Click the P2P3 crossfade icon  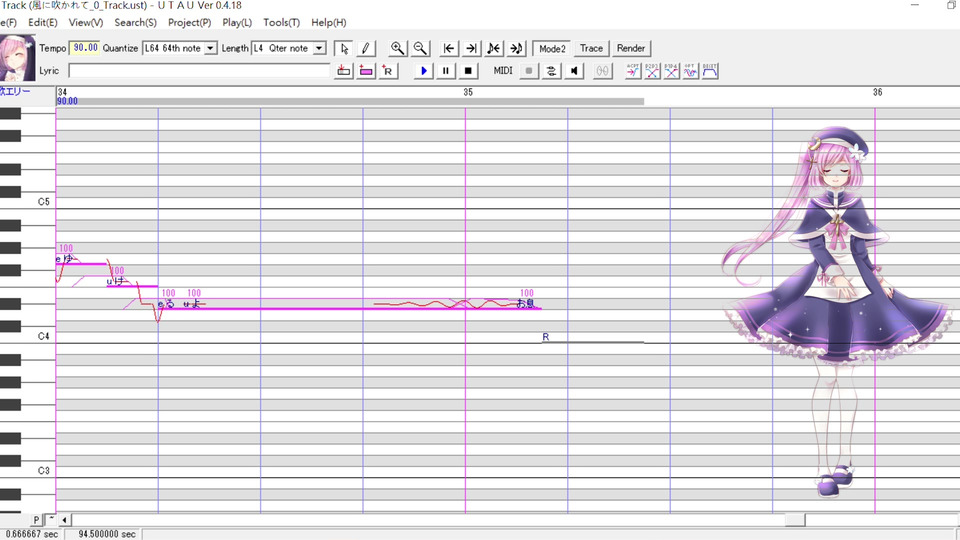click(652, 71)
